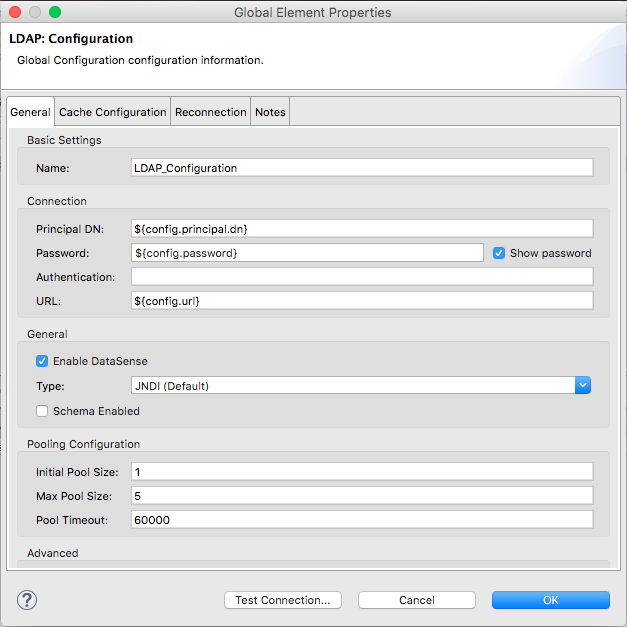
Task: Uncheck the Show password checkbox
Action: pos(499,253)
